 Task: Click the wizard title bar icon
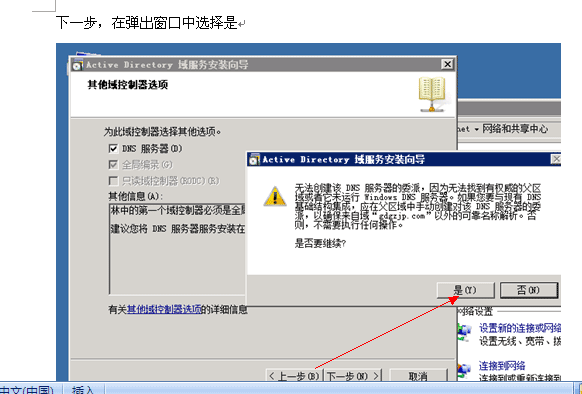(x=78, y=65)
